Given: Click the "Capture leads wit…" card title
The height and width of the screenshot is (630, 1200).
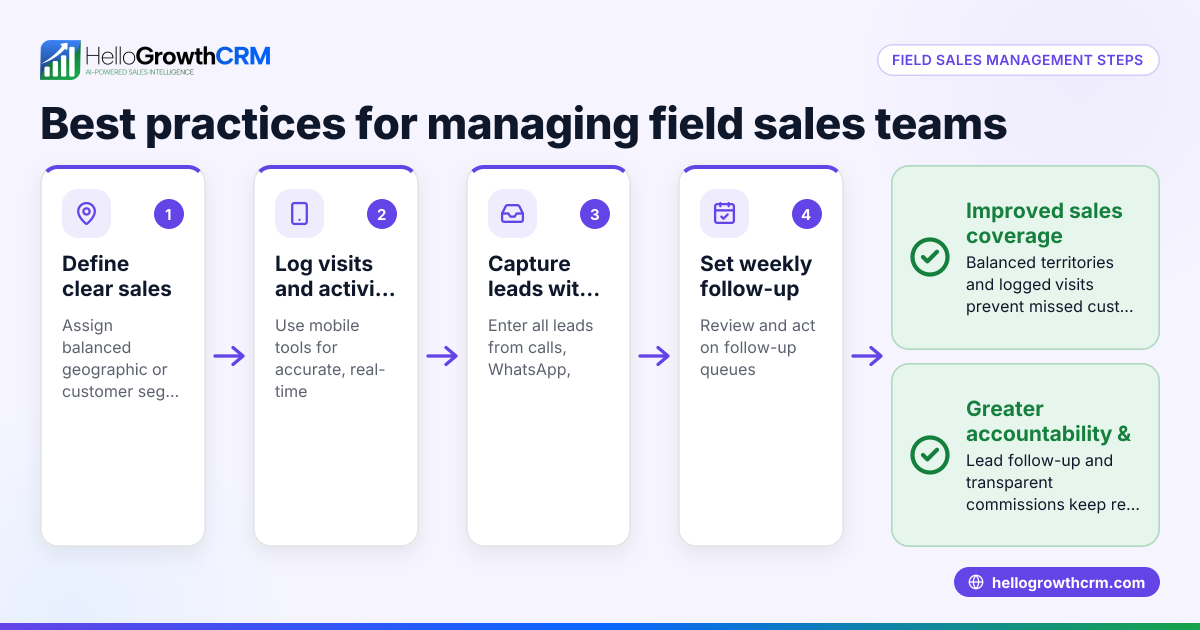Looking at the screenshot, I should pos(544,277).
